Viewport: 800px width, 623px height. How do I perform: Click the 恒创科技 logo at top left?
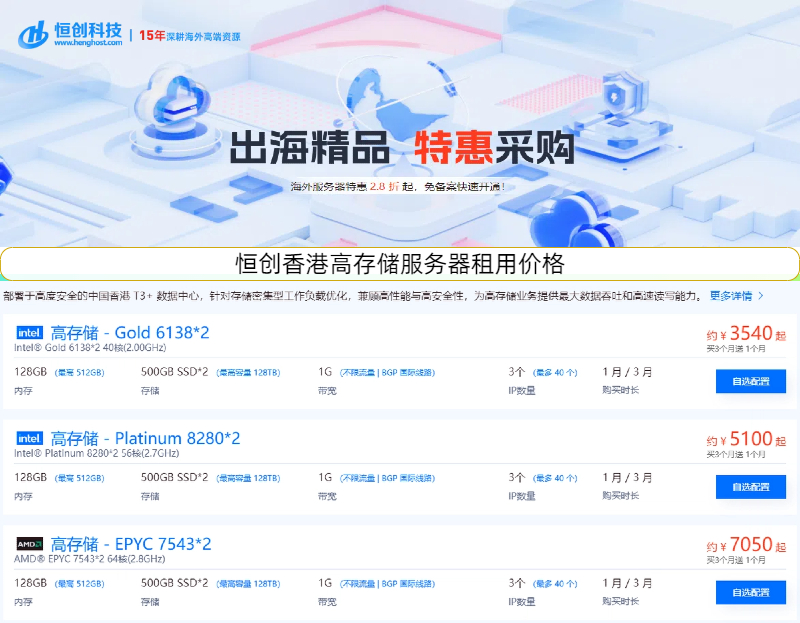[x=70, y=34]
